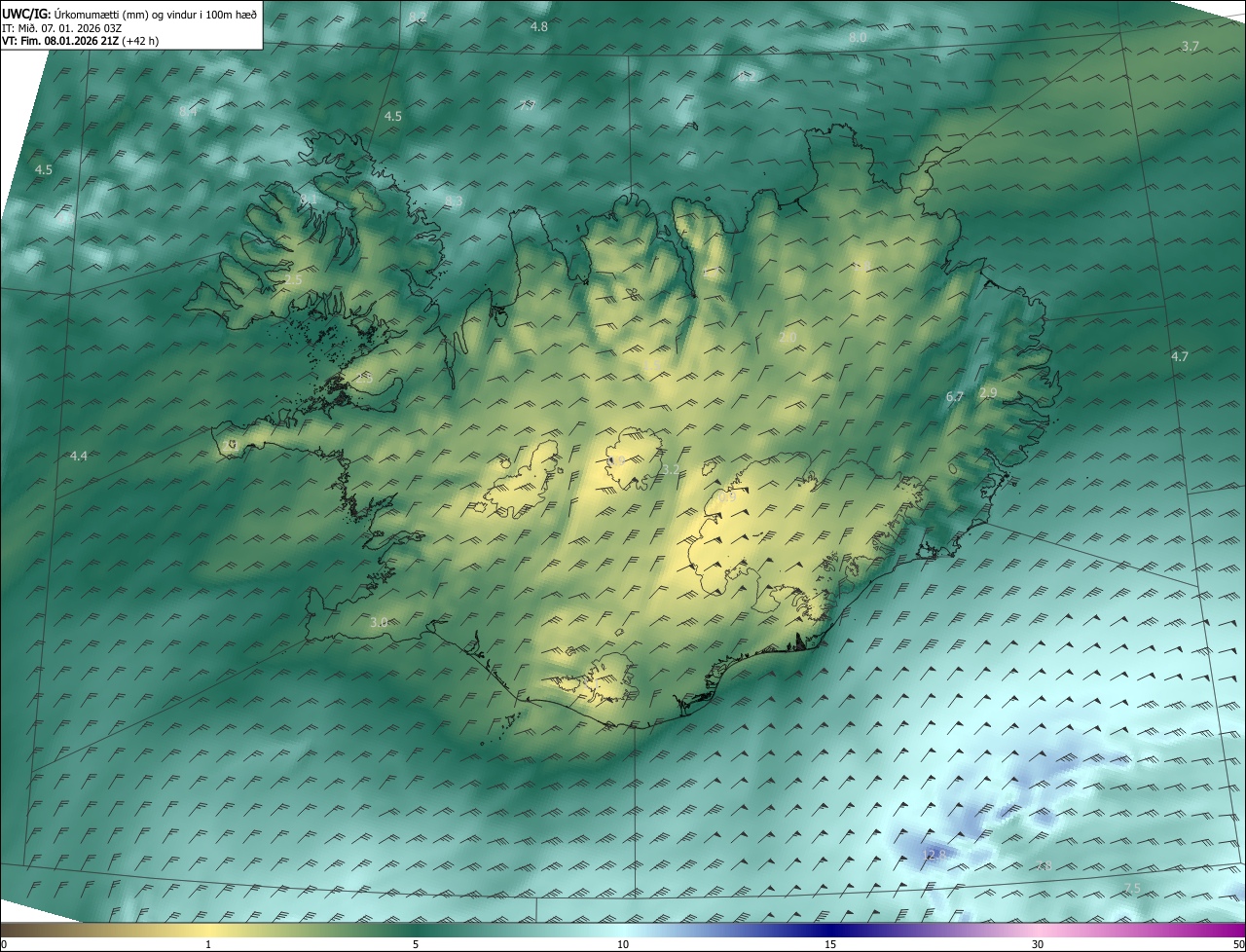The image size is (1246, 952).
Task: Click the 8.4 value label
Action: (x=188, y=112)
